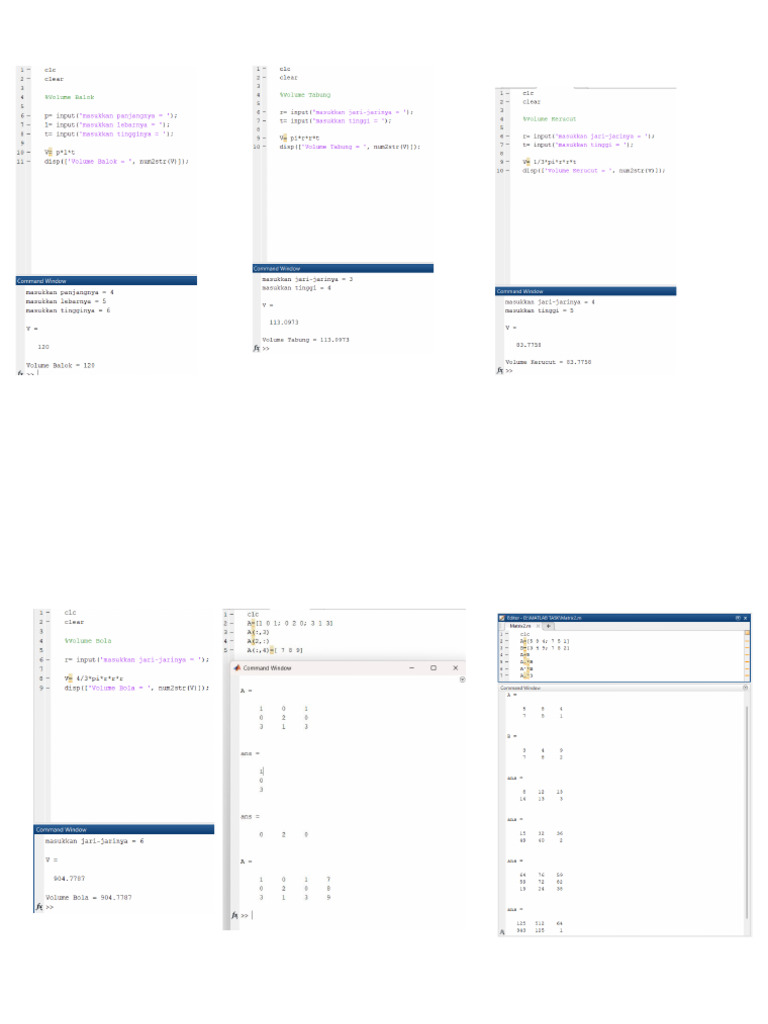Click the 'masukkan tingginya' input code line

click(x=108, y=134)
